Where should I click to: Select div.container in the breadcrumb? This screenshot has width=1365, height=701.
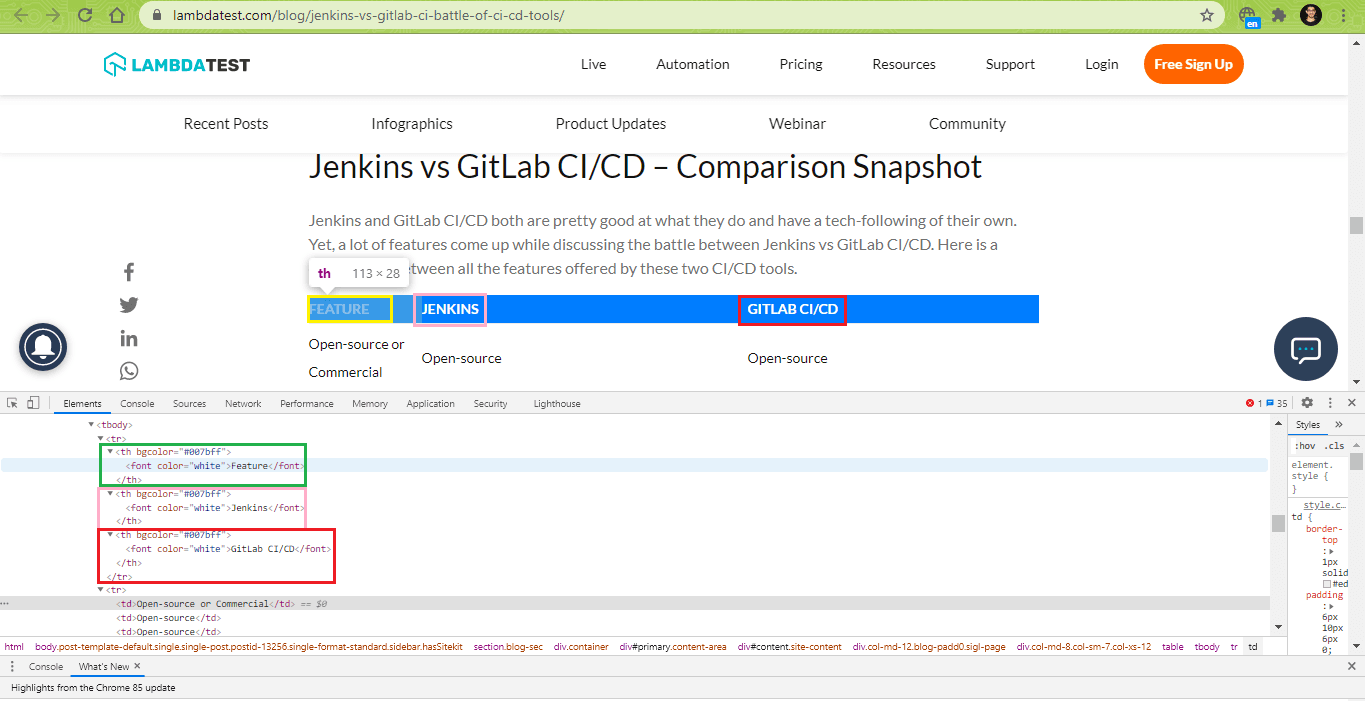pos(581,647)
